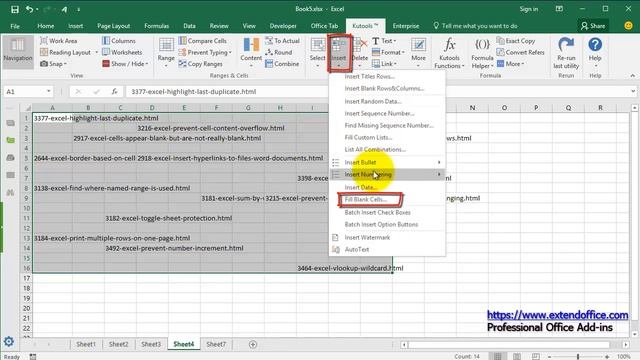This screenshot has width=640, height=360.
Task: Click the Kutools Delete tool
Action: (x=360, y=51)
